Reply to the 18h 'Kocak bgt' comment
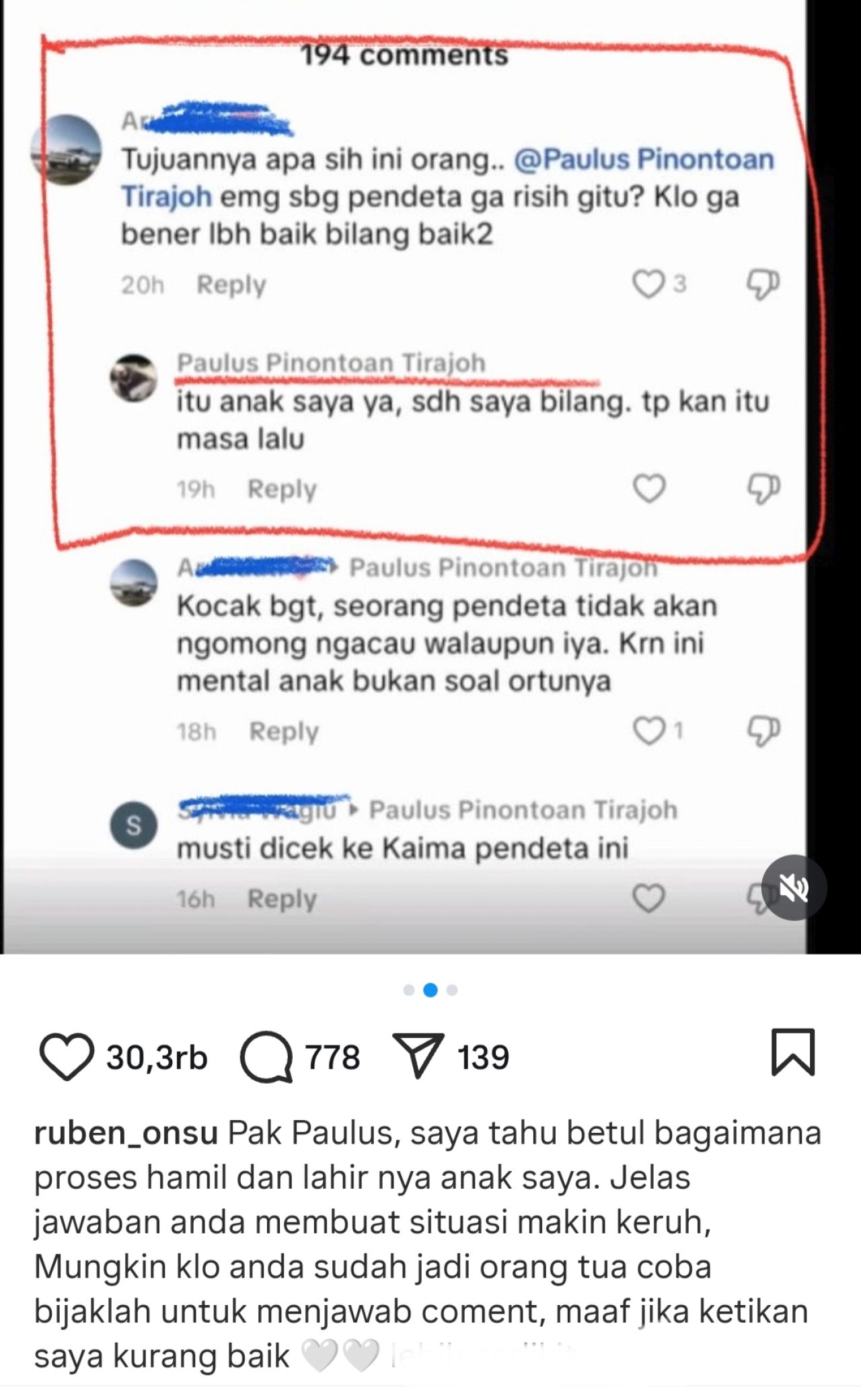This screenshot has height=1400, width=861. [x=284, y=731]
